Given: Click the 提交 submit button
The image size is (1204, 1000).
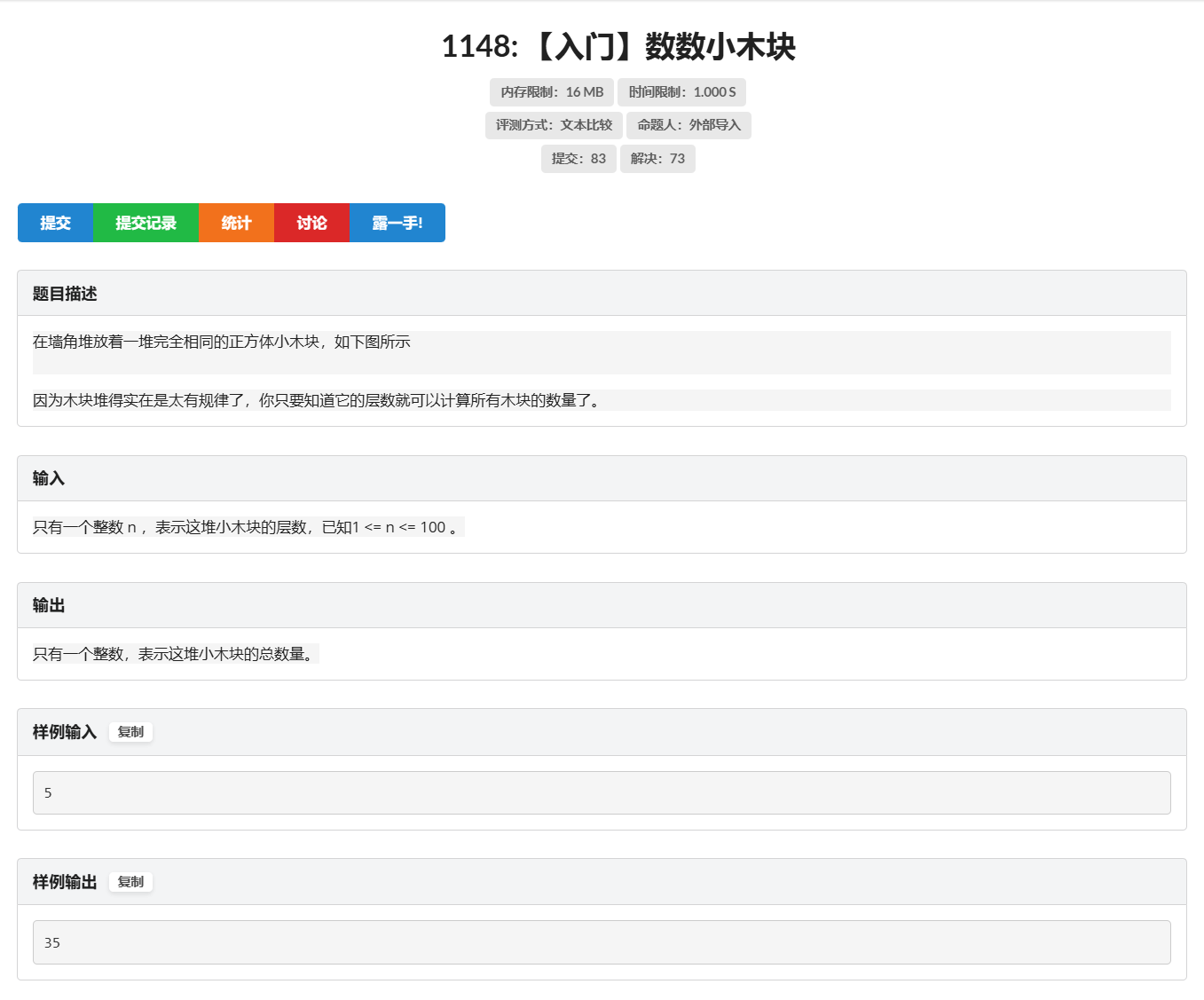Looking at the screenshot, I should coord(55,223).
